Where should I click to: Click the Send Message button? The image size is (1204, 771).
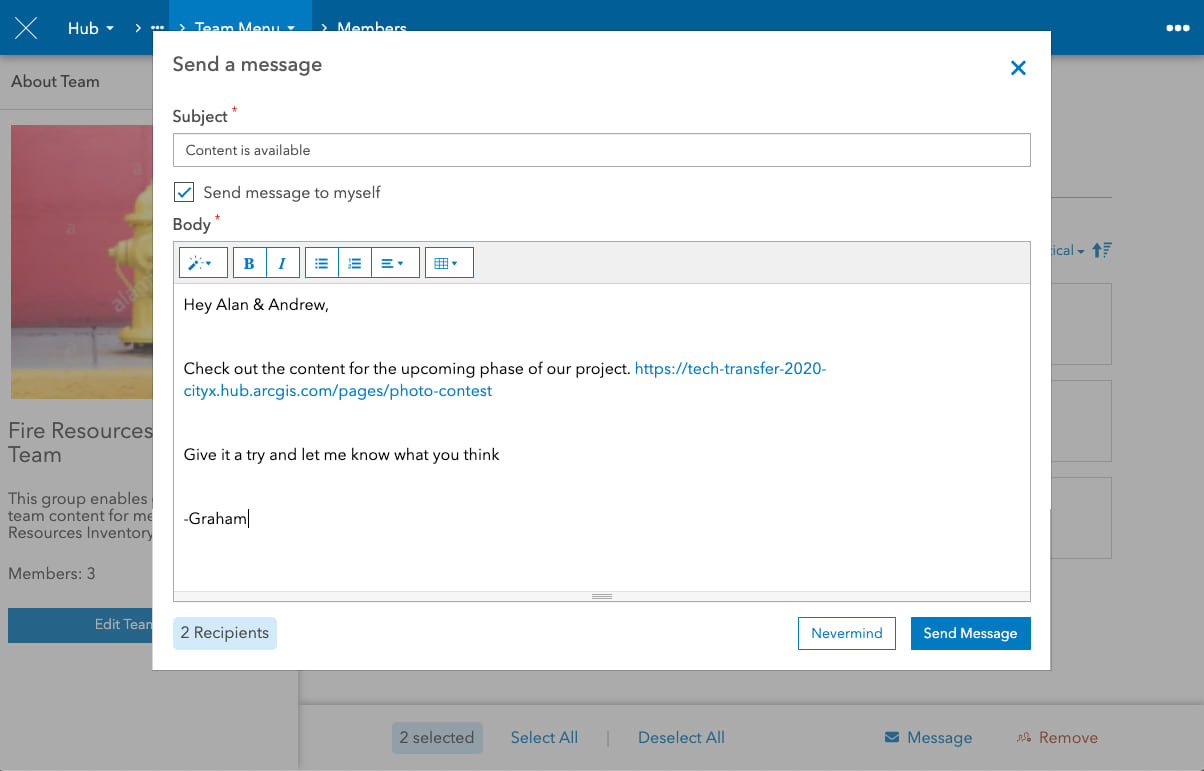click(x=970, y=633)
